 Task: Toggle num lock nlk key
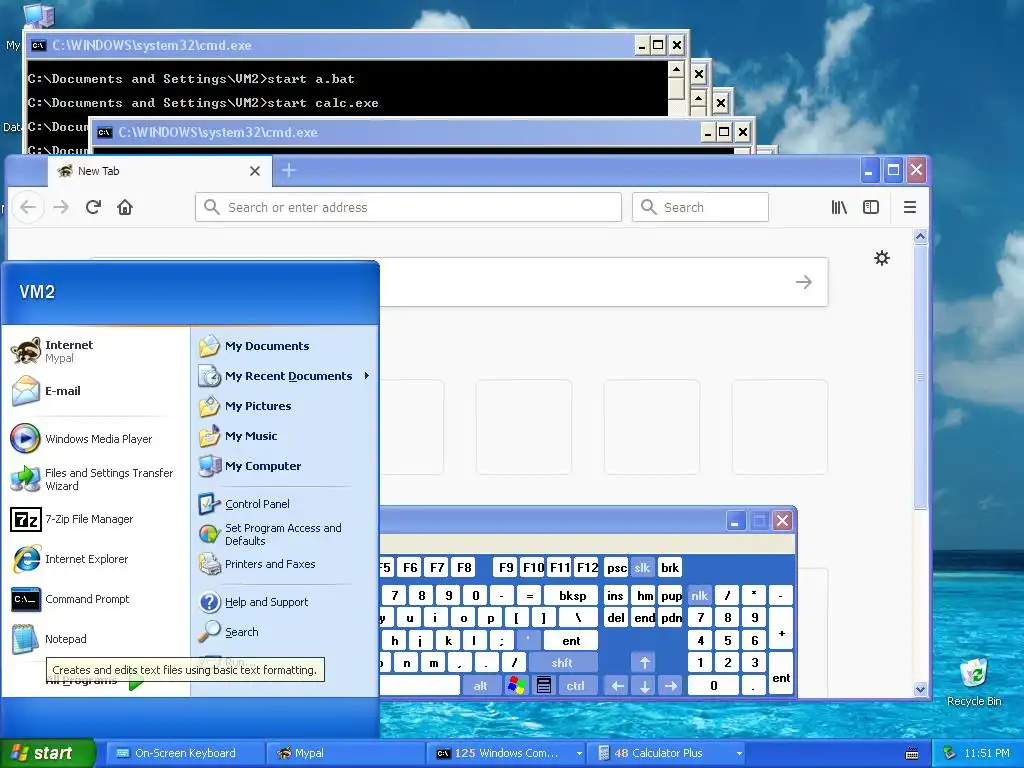[x=699, y=596]
